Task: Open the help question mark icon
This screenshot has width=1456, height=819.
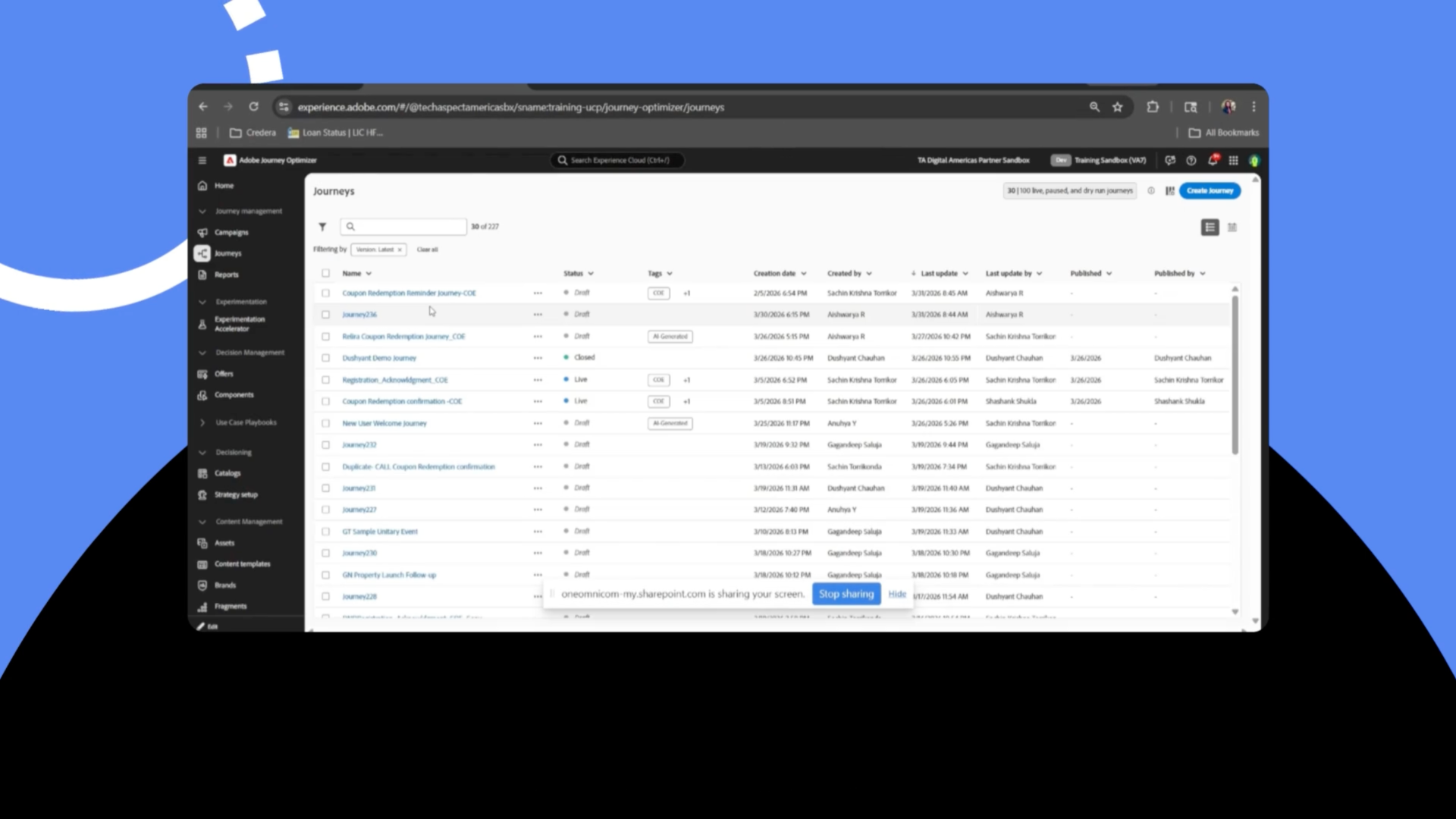Action: pos(1191,160)
